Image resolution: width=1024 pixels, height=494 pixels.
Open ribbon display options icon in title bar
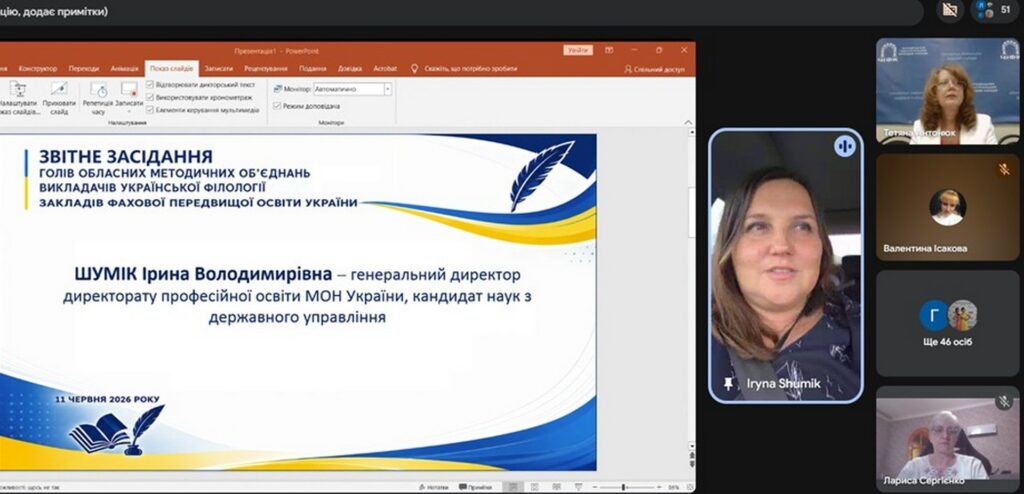pyautogui.click(x=609, y=50)
